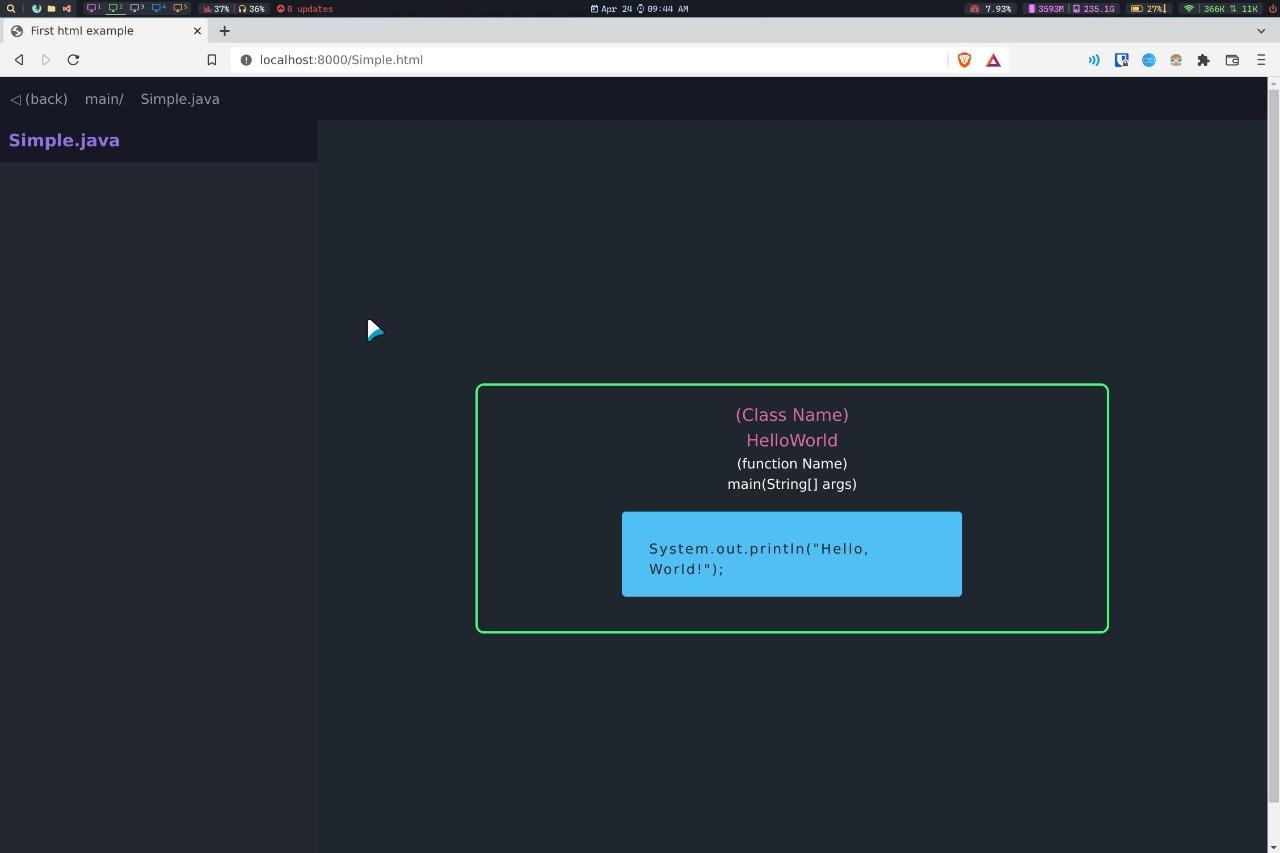Go back via the (back) link
The image size is (1280, 853).
[x=39, y=99]
